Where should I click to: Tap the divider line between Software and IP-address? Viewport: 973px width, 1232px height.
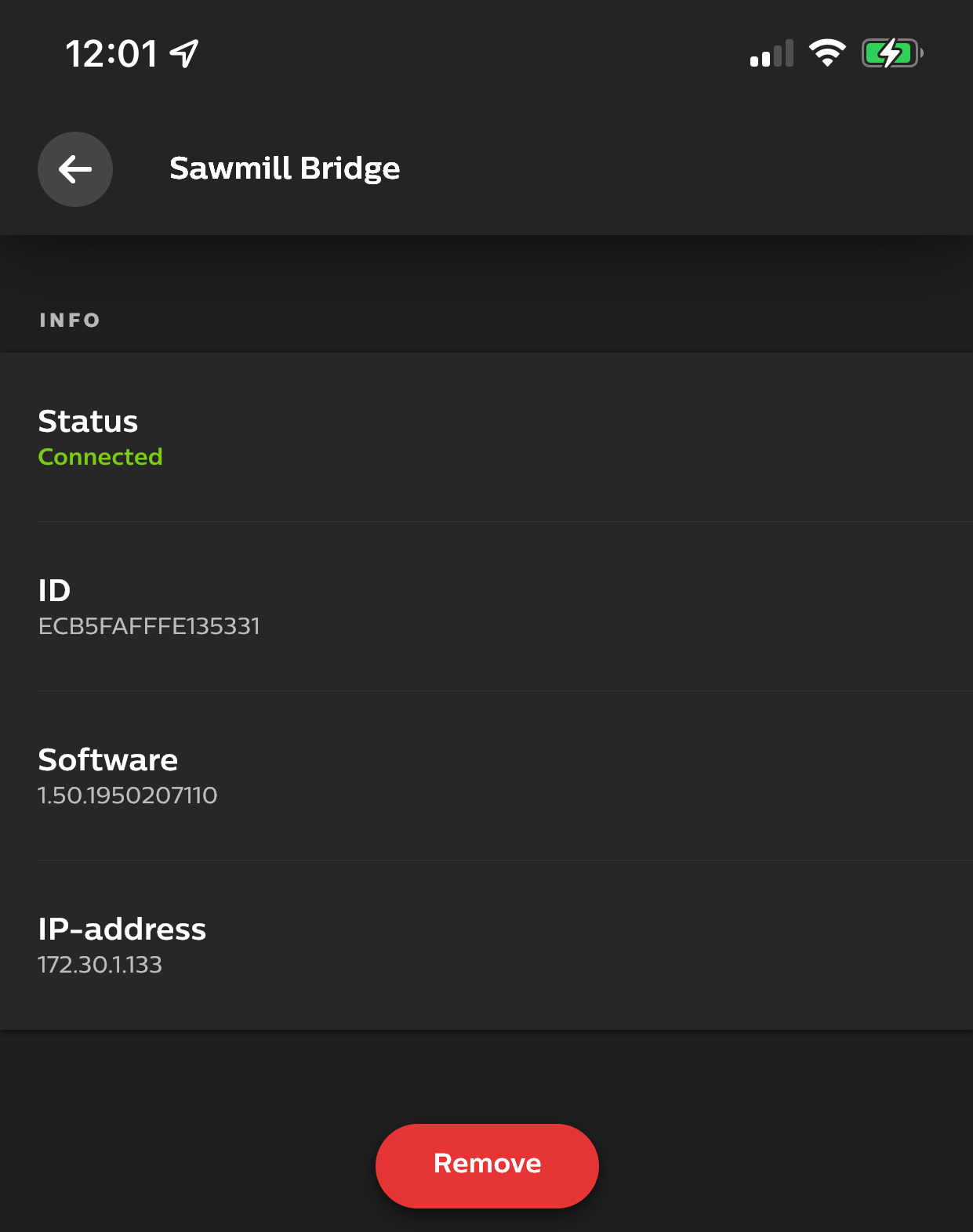(505, 861)
